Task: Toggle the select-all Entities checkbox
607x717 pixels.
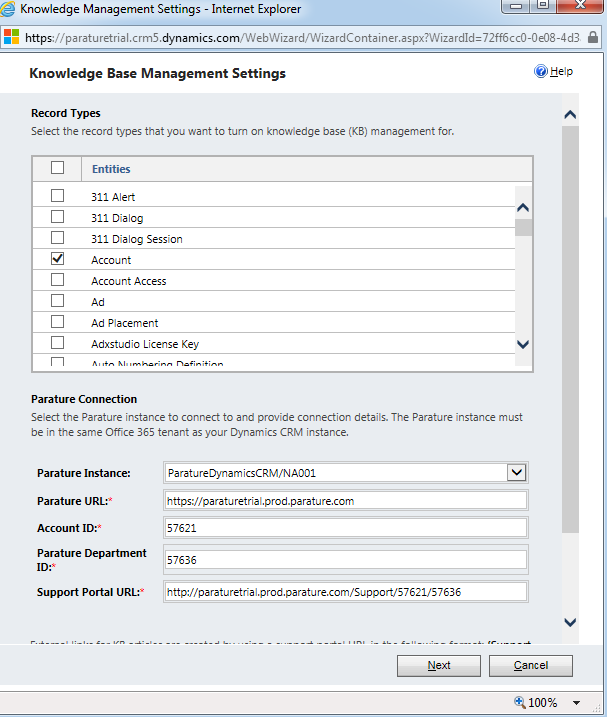Action: tap(57, 167)
